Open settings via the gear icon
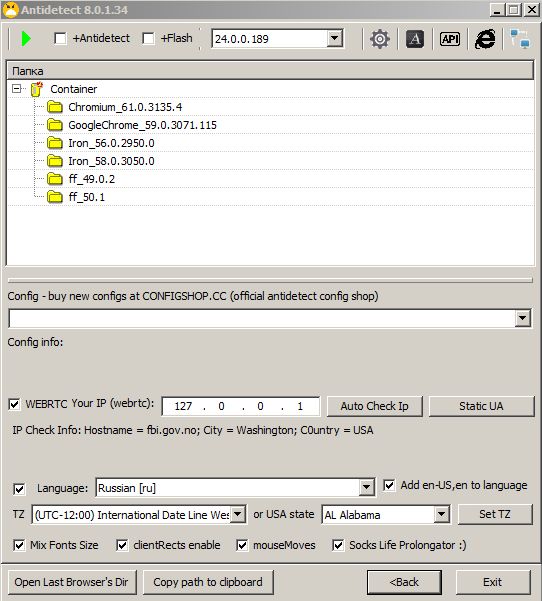542x601 pixels. point(379,39)
